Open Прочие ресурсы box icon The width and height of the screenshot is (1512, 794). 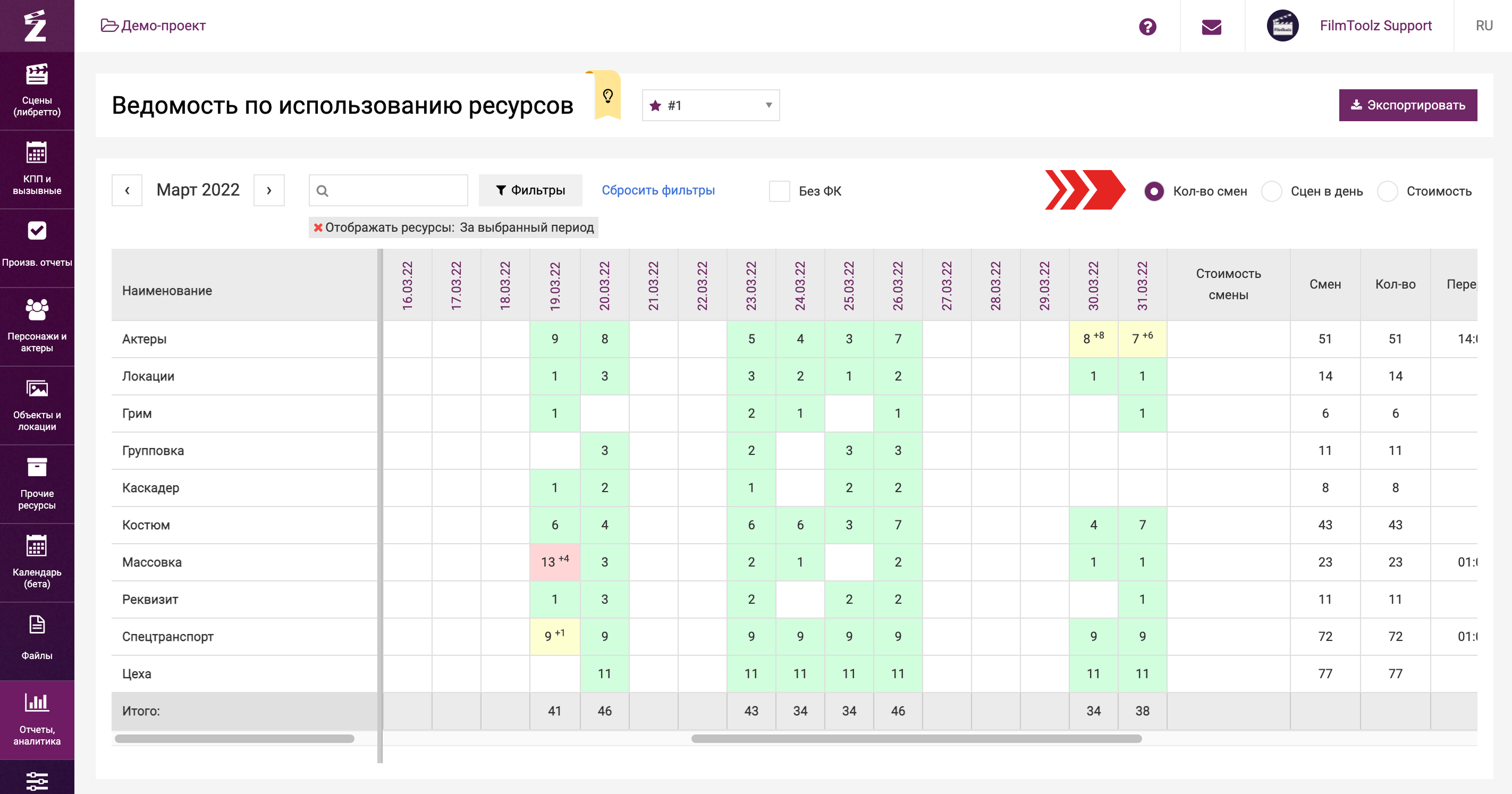tap(36, 468)
